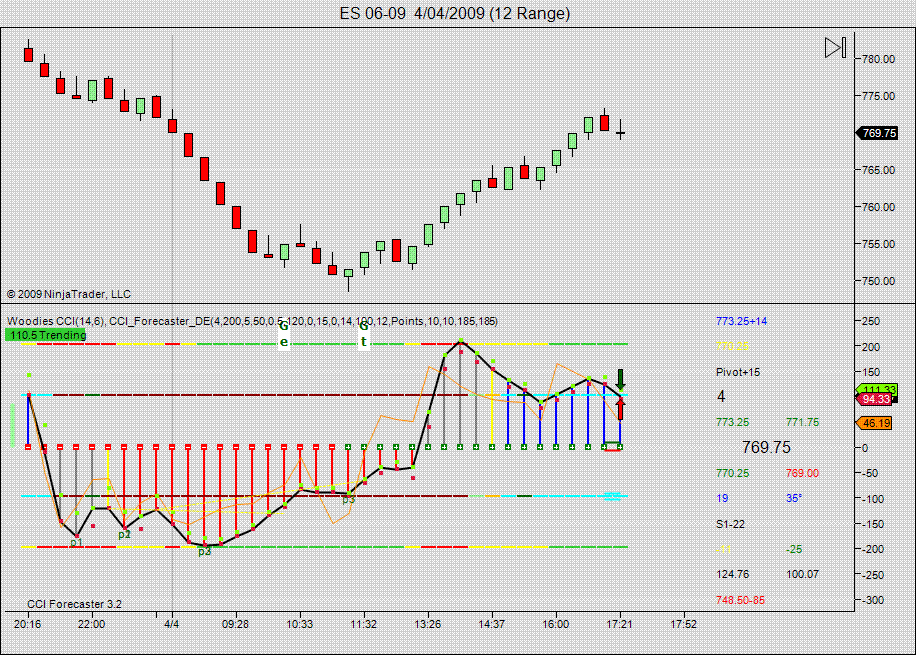Click the green 770.25 value
The image size is (916, 655).
732,473
